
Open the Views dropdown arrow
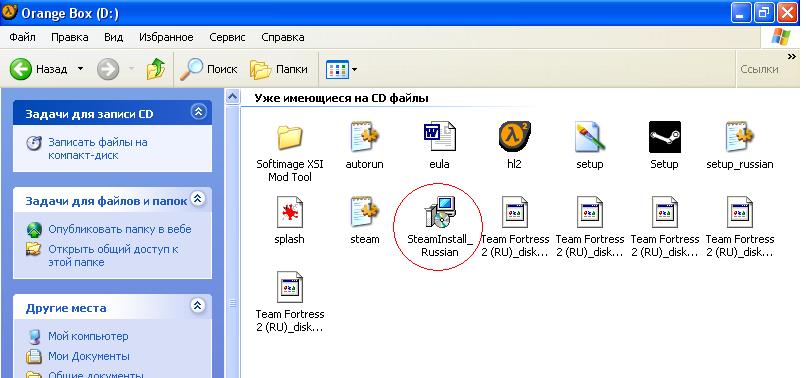(355, 69)
